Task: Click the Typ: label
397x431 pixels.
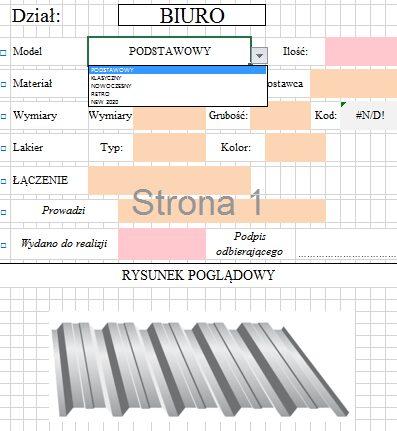Action: tap(112, 147)
